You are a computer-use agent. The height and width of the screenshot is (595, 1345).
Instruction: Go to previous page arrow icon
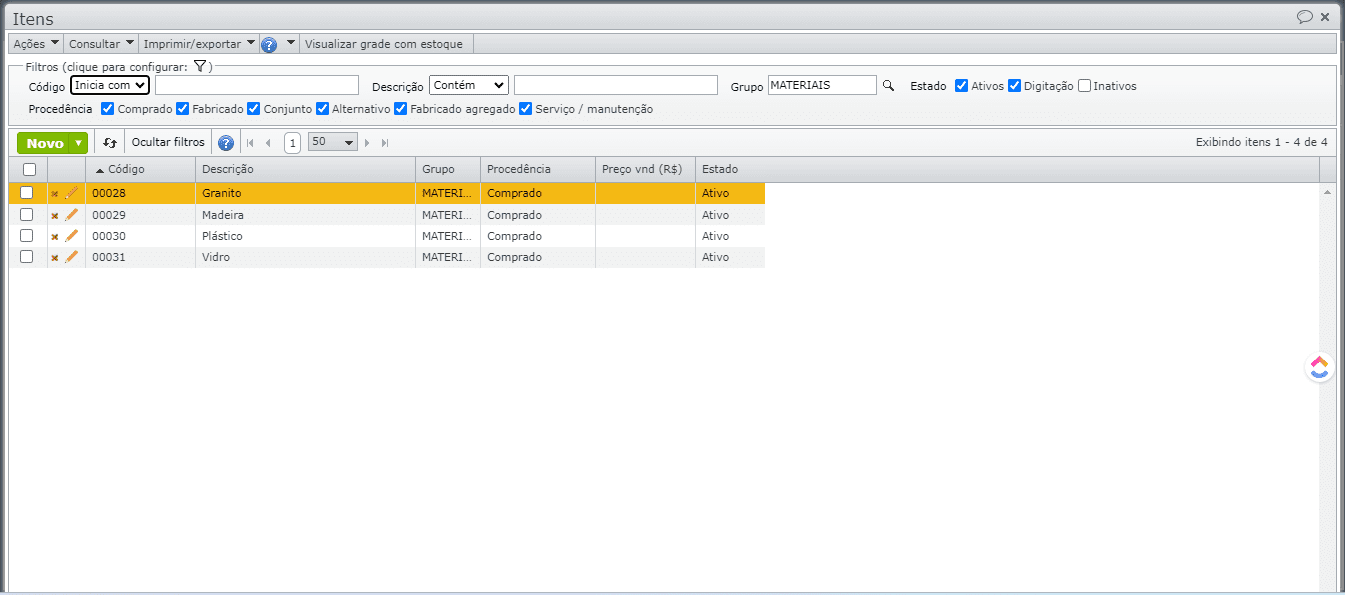(x=268, y=143)
